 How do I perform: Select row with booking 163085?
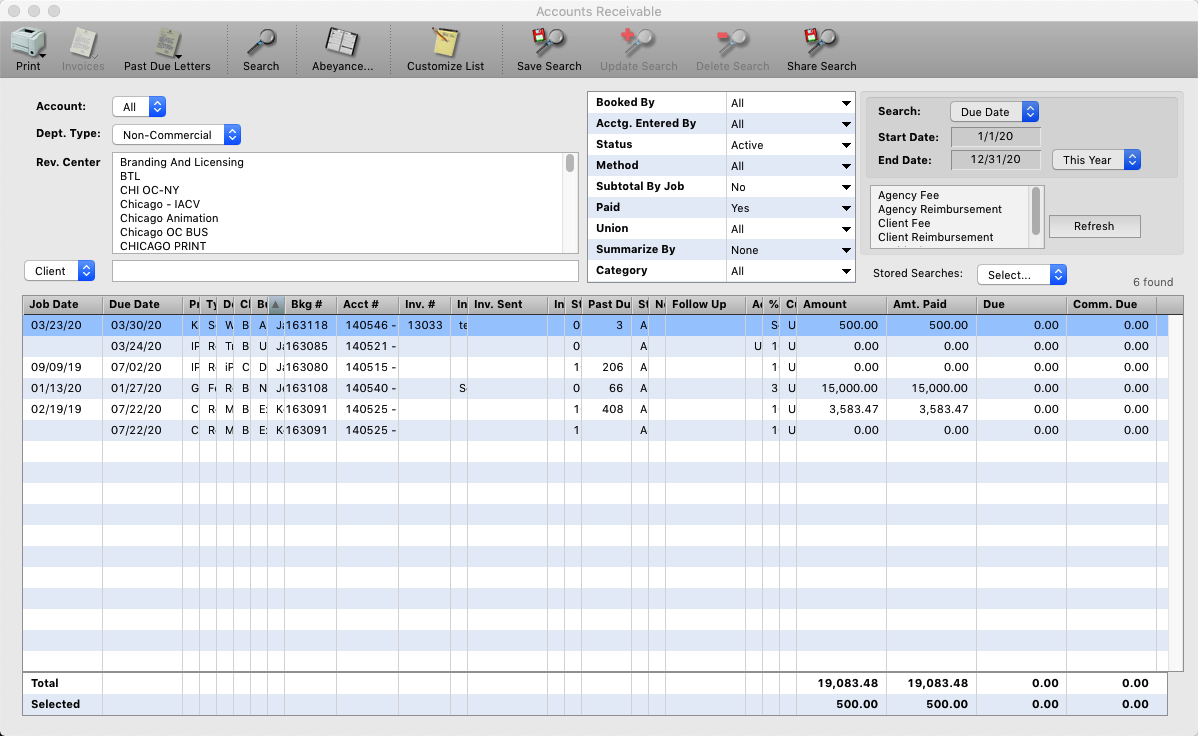point(595,346)
